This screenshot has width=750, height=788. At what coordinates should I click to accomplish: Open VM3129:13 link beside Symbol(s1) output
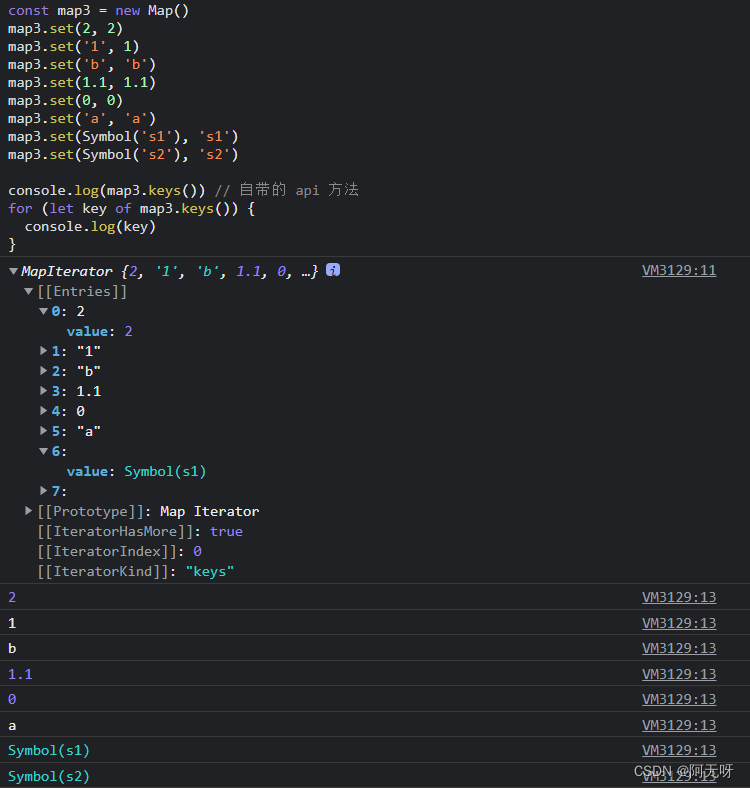click(679, 750)
